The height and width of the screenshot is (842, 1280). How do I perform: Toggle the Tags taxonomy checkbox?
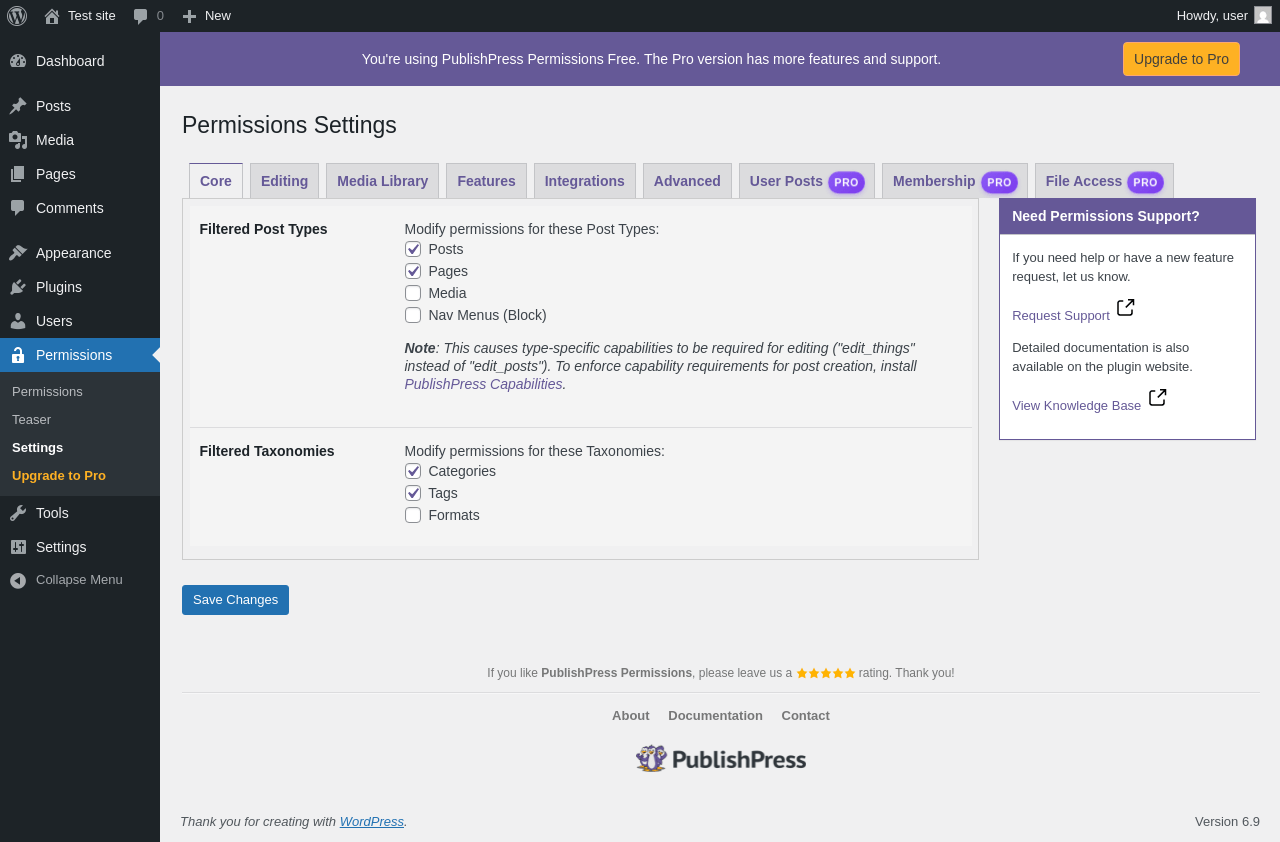[413, 493]
